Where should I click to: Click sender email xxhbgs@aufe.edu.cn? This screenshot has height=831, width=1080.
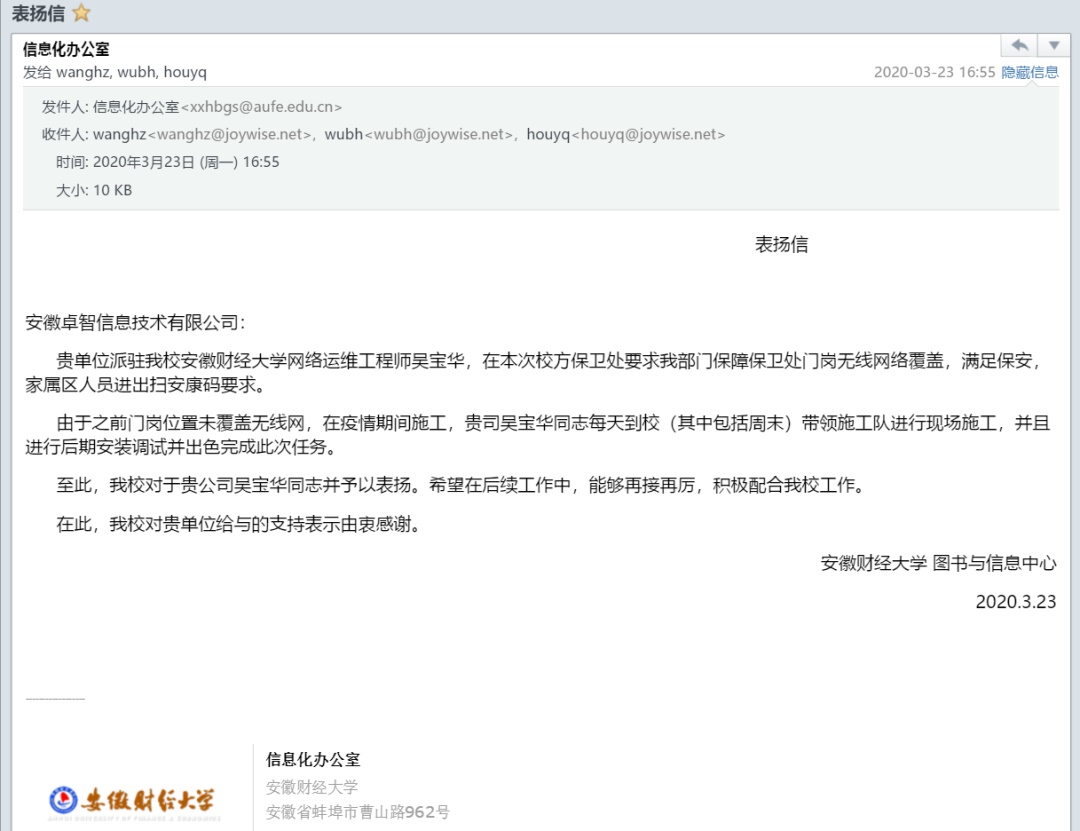(261, 107)
